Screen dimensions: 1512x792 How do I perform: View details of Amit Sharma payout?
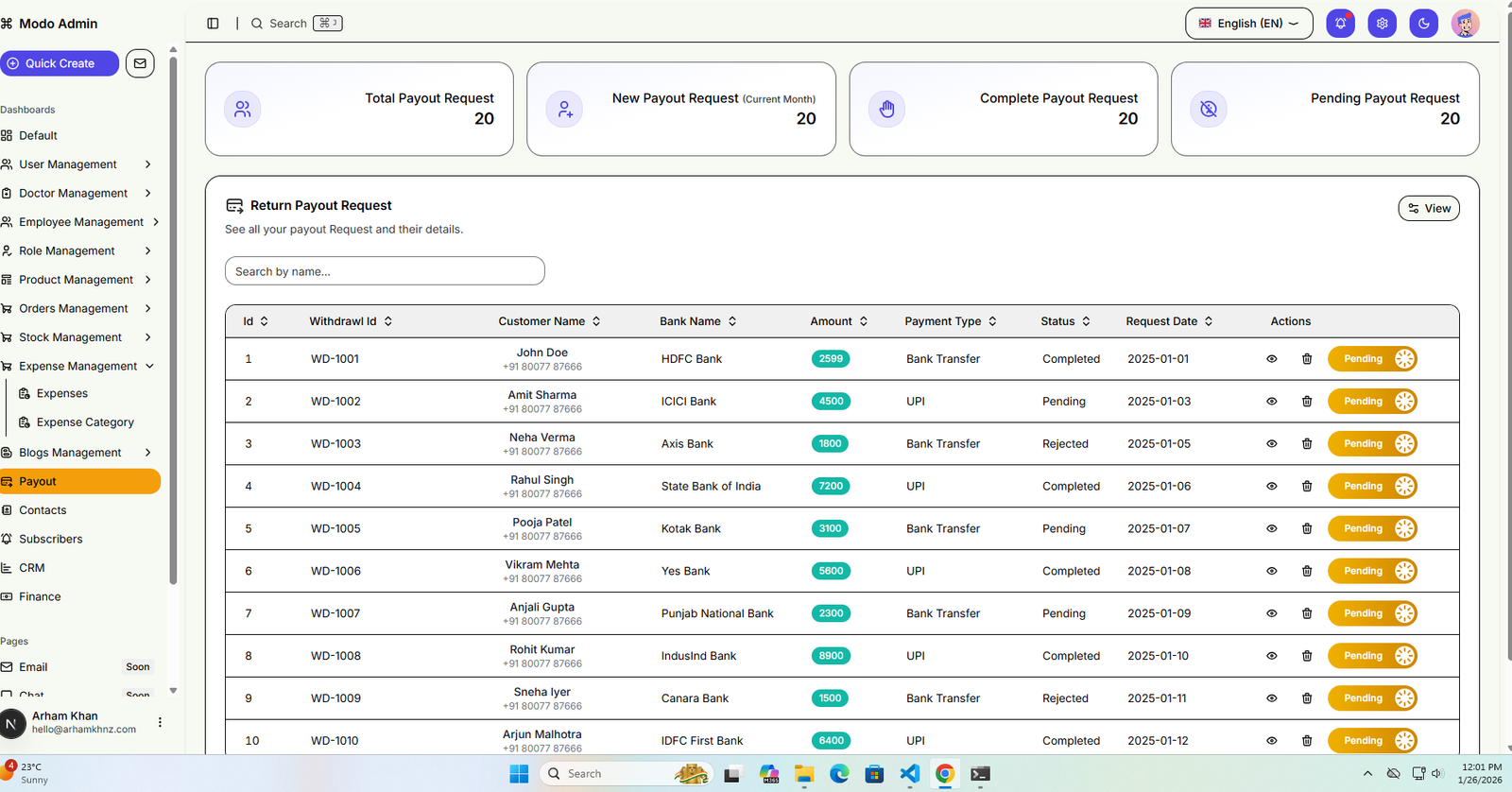tap(1272, 402)
